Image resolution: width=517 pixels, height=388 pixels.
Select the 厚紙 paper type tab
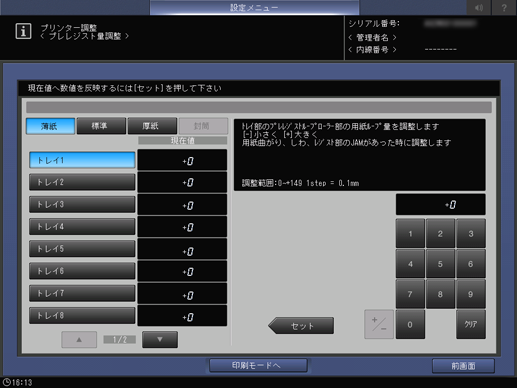point(152,126)
